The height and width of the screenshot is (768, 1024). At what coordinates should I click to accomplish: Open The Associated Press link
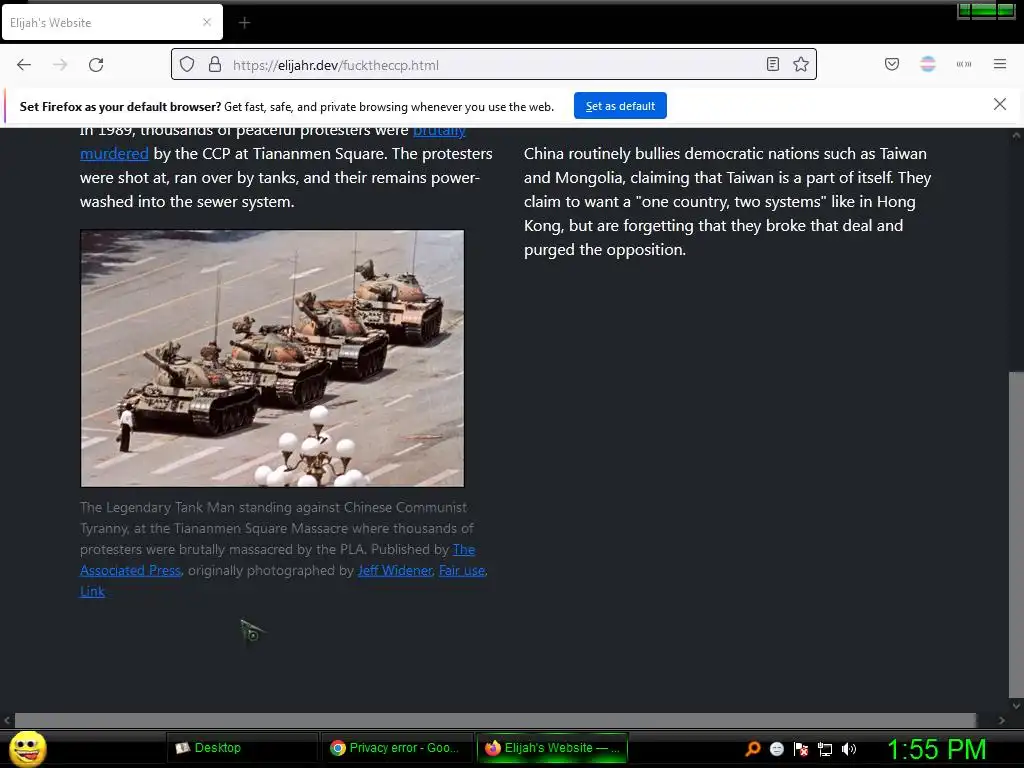130,571
